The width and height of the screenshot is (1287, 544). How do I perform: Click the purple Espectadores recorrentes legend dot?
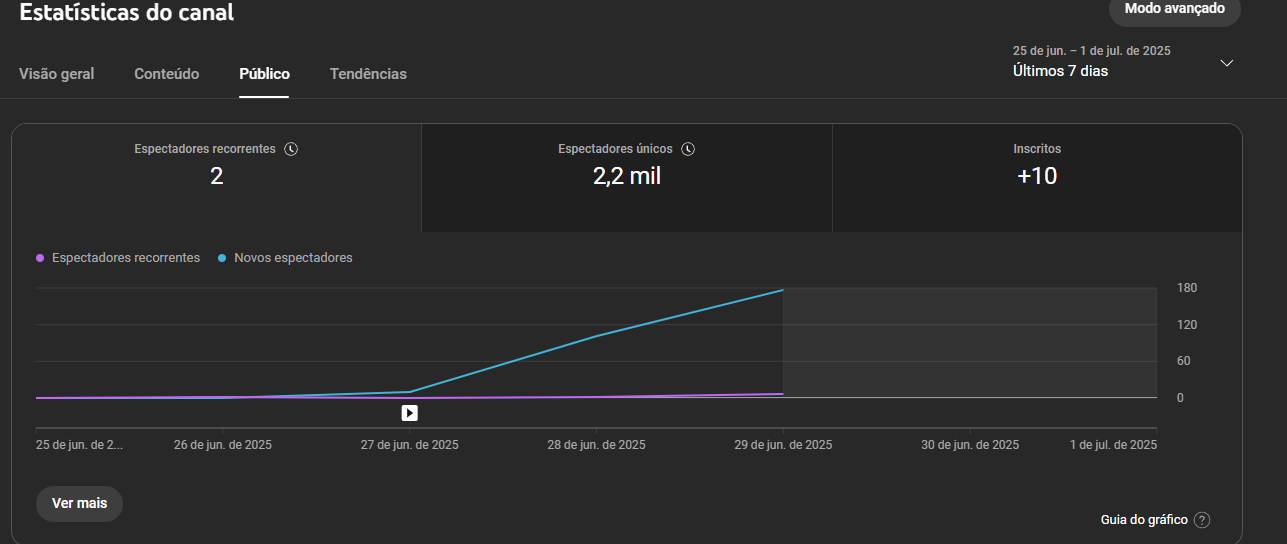40,258
